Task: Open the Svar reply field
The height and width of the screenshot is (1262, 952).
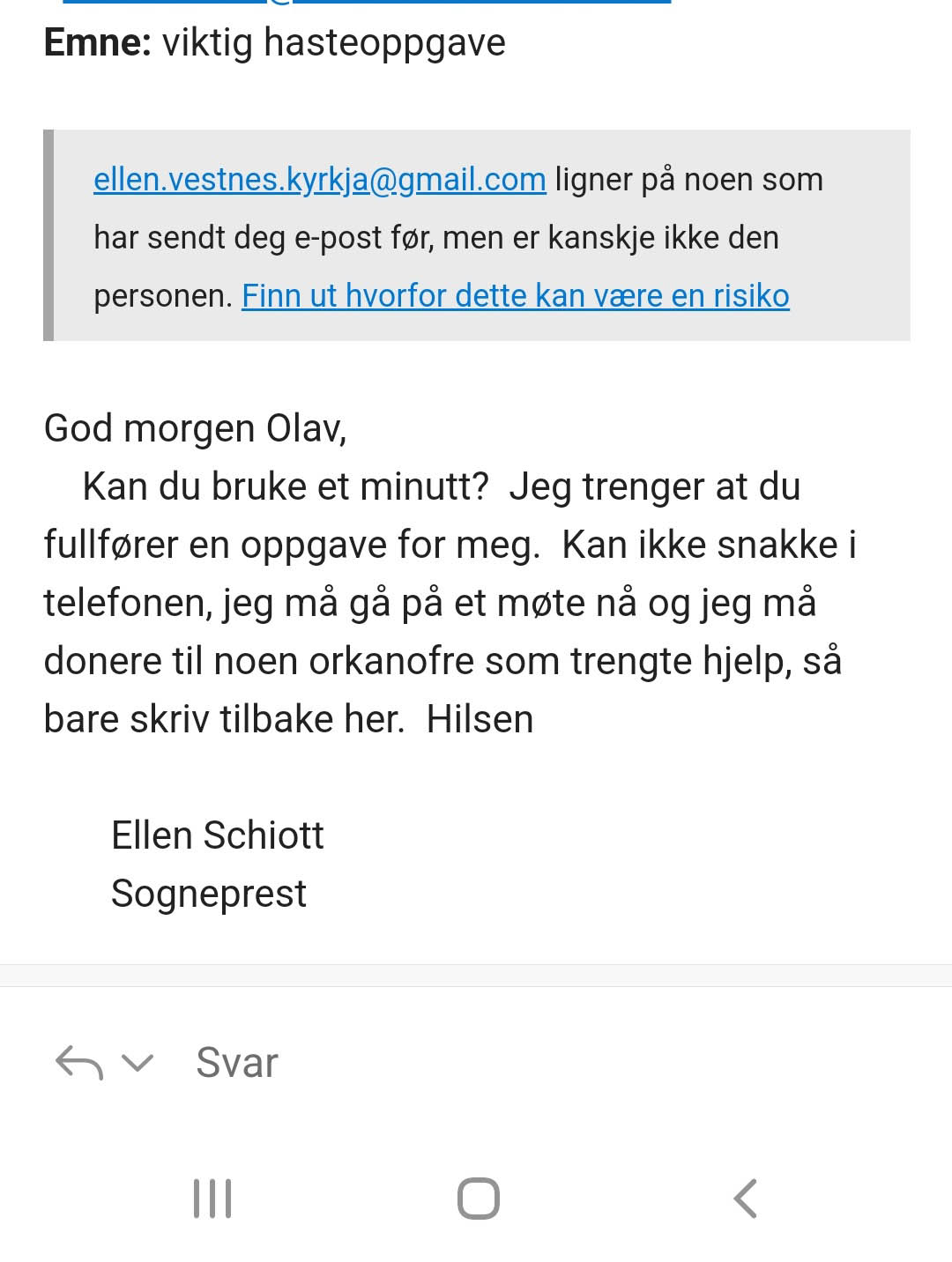Action: point(237,1063)
